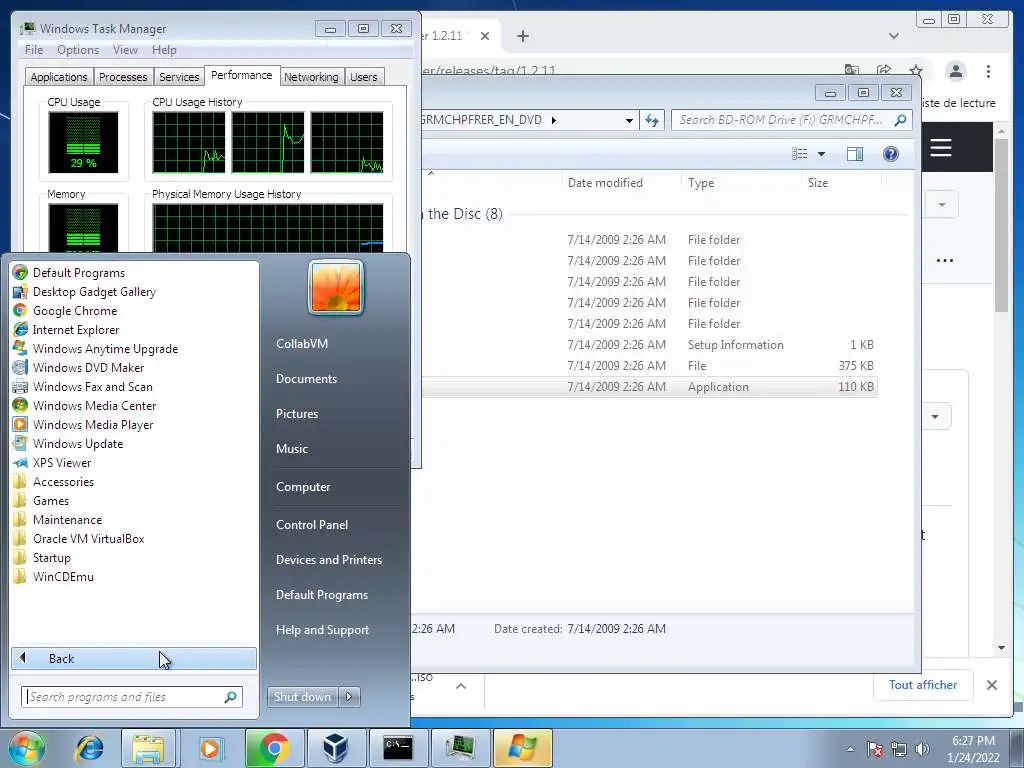
Task: Click the Windows flag taskbar icon
Action: pos(522,748)
